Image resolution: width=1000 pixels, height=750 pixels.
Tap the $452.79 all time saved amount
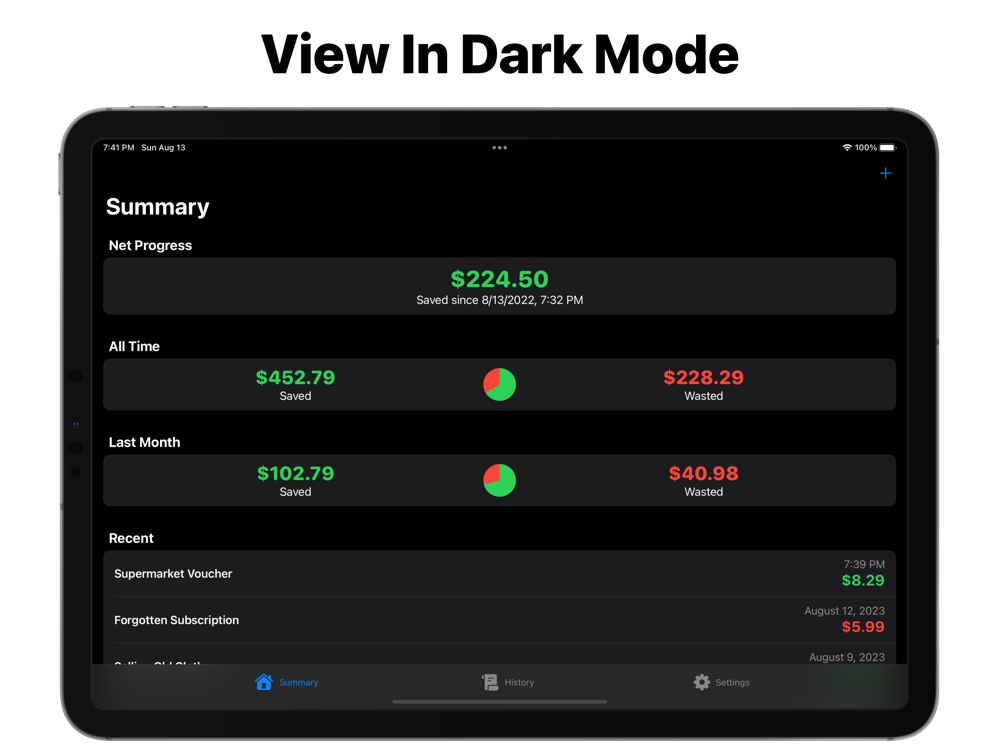click(x=295, y=377)
